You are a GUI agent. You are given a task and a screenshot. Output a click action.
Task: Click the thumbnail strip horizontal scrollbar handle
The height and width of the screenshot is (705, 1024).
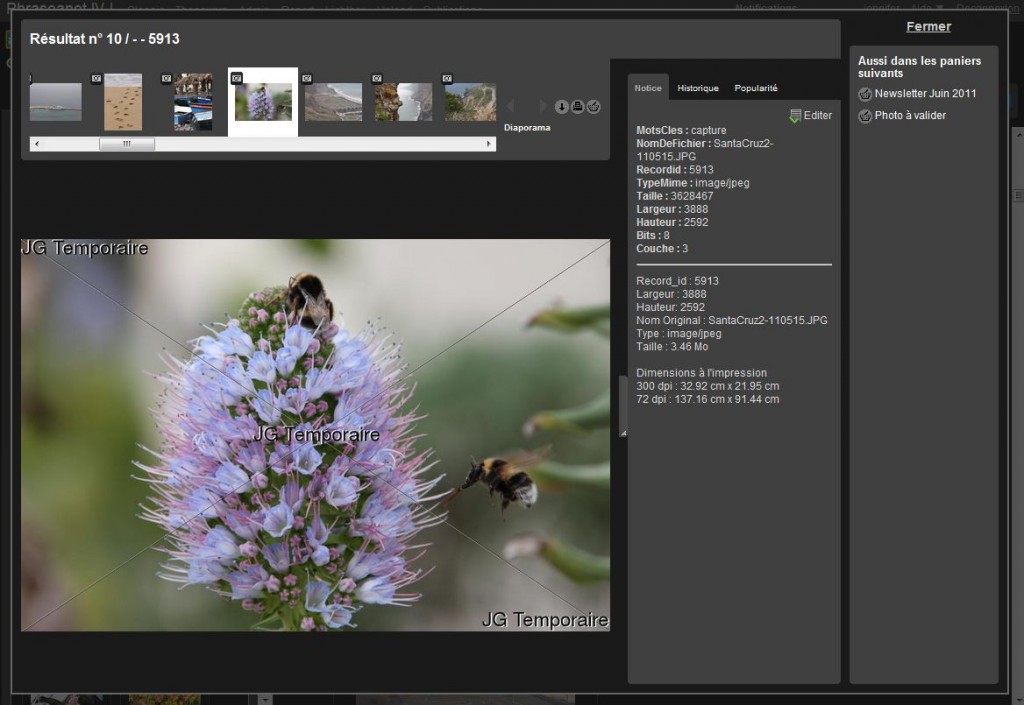point(127,144)
